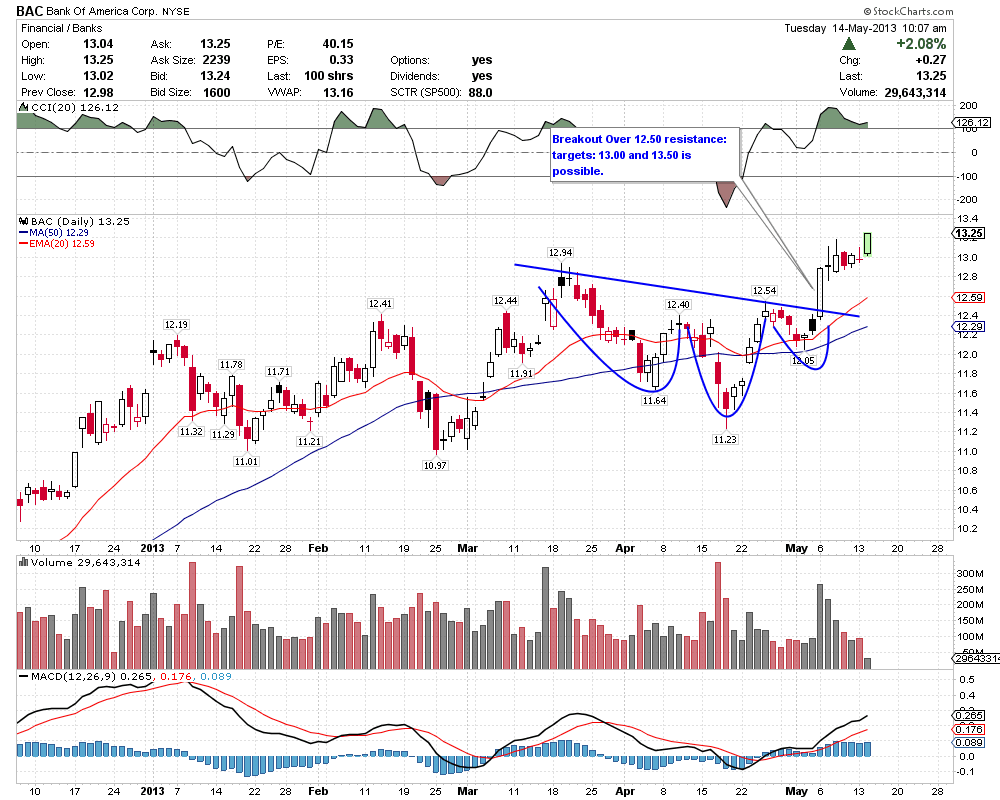Click the EMA(20) 12.59 legend text

(x=62, y=244)
